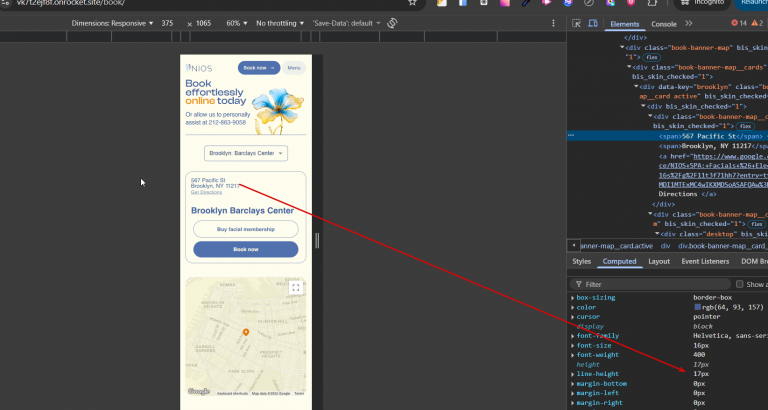
Task: Click the color picker extension icon
Action: click(526, 2)
